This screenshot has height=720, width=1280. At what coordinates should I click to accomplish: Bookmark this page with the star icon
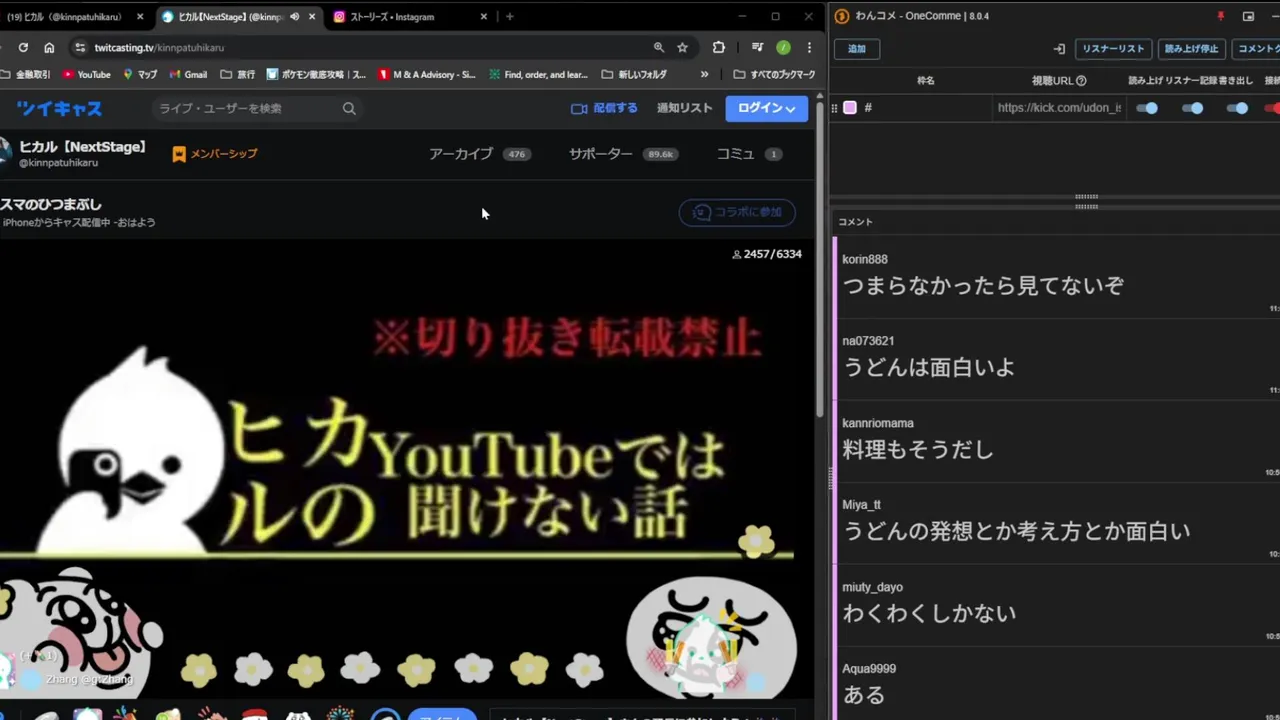coord(682,47)
